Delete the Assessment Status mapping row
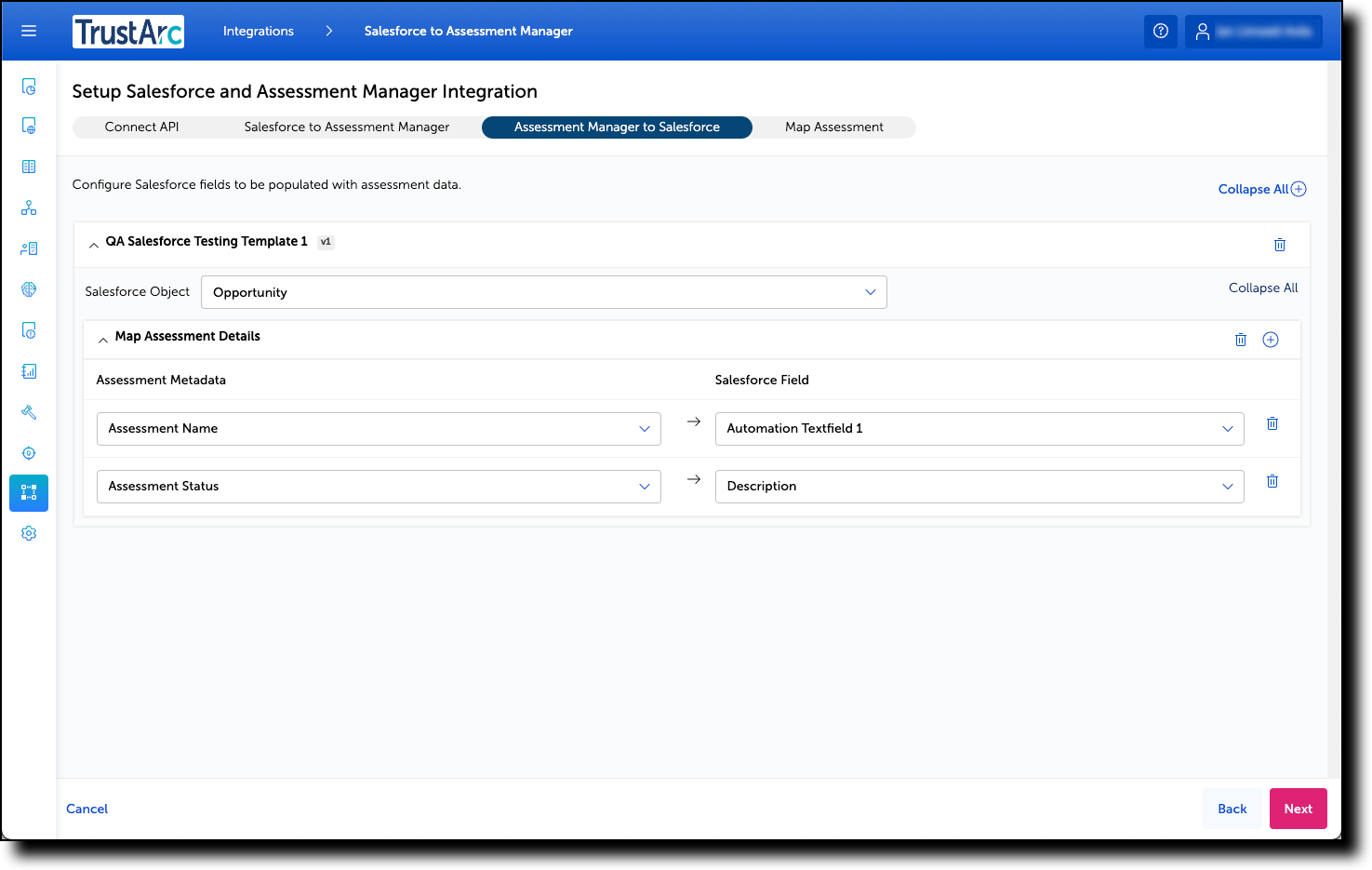This screenshot has width=1372, height=870. (x=1272, y=481)
